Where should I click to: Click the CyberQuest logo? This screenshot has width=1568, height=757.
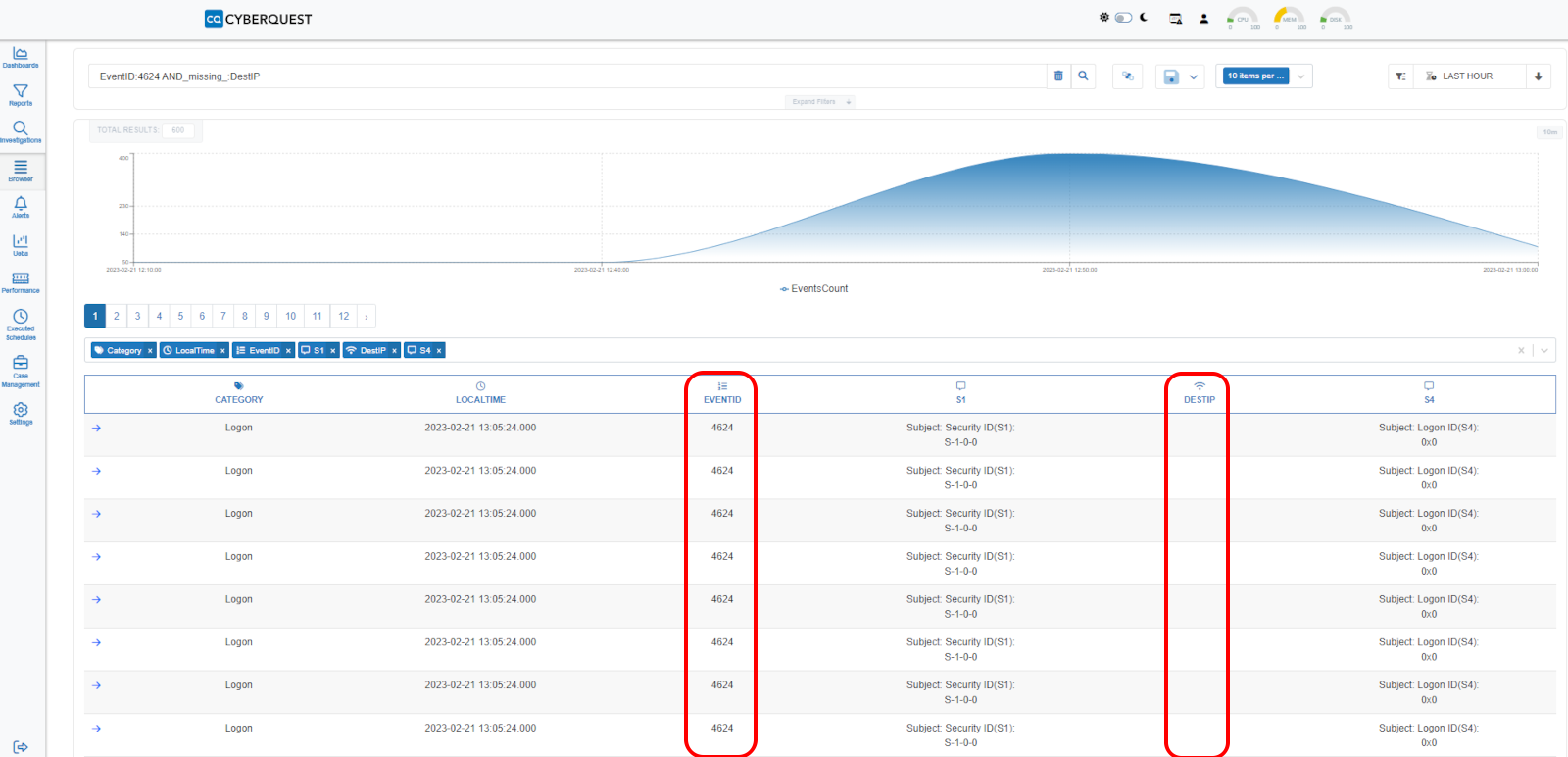(x=259, y=19)
